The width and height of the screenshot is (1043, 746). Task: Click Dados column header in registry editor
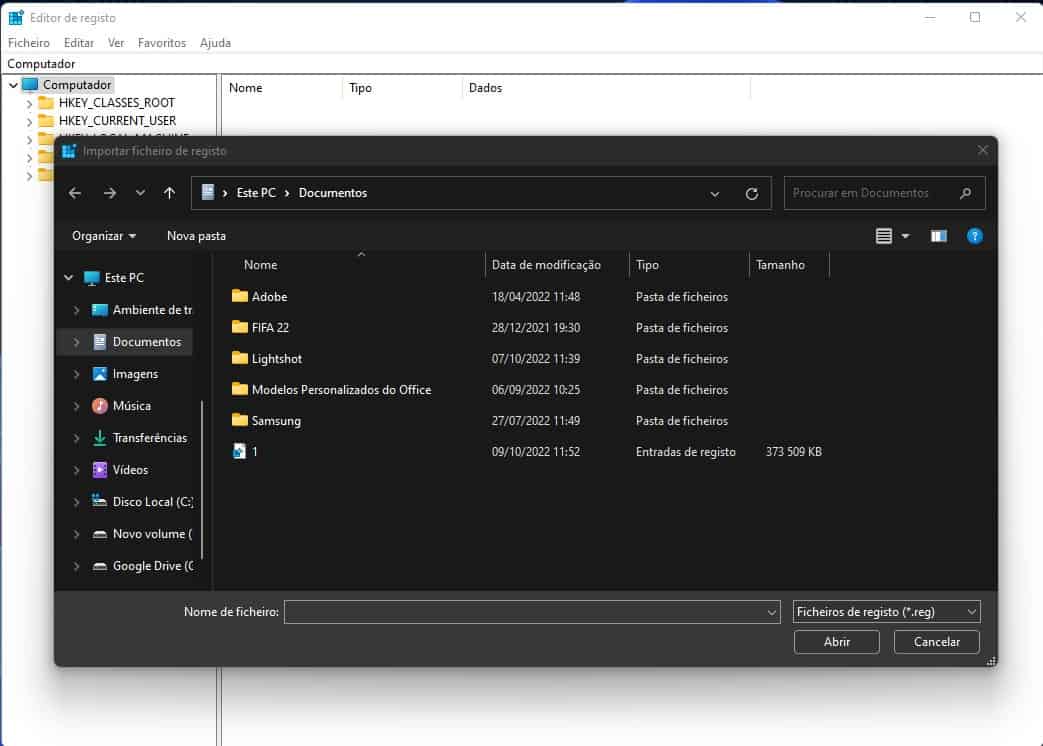point(485,88)
